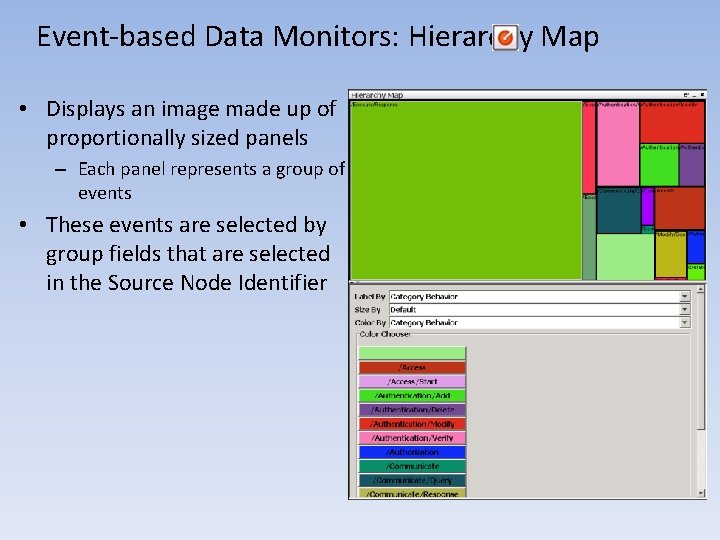This screenshot has height=540, width=720.
Task: Click sub-bullet "Each panel represents a group of"
Action: 212,169
